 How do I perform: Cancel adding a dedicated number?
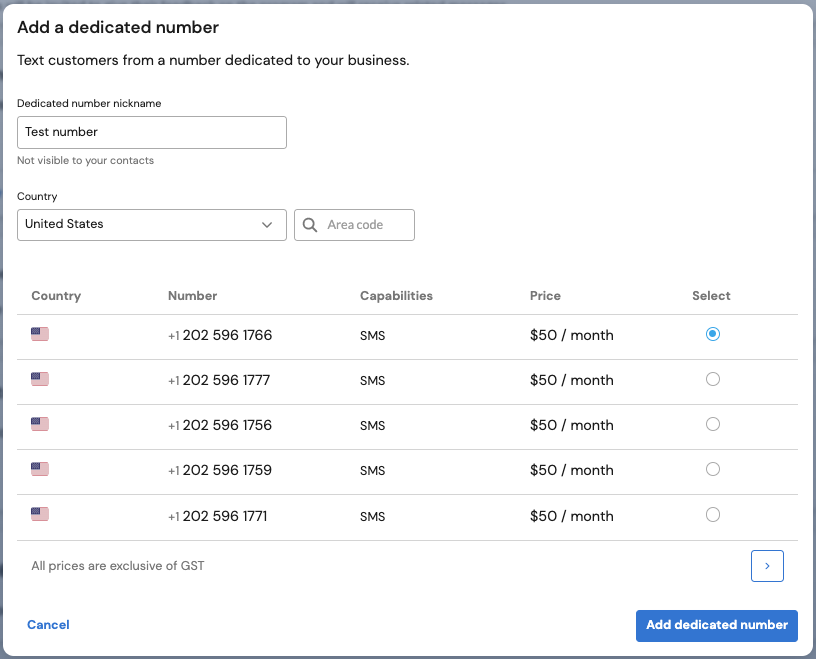tap(48, 625)
